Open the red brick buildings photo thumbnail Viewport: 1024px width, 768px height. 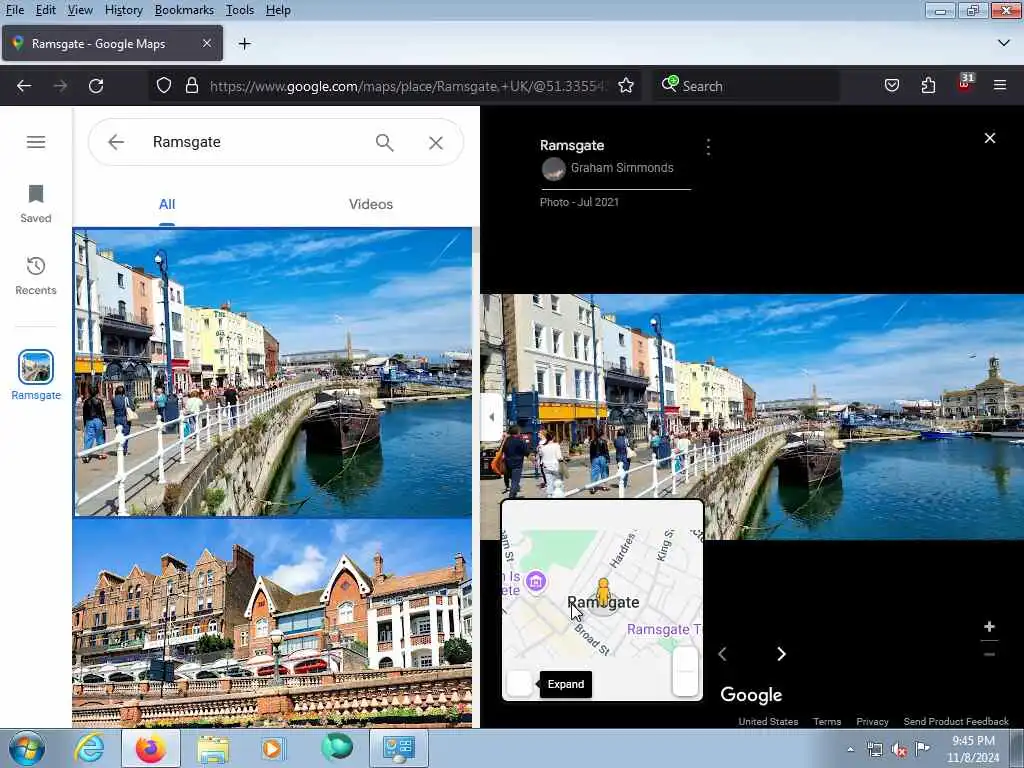click(273, 623)
